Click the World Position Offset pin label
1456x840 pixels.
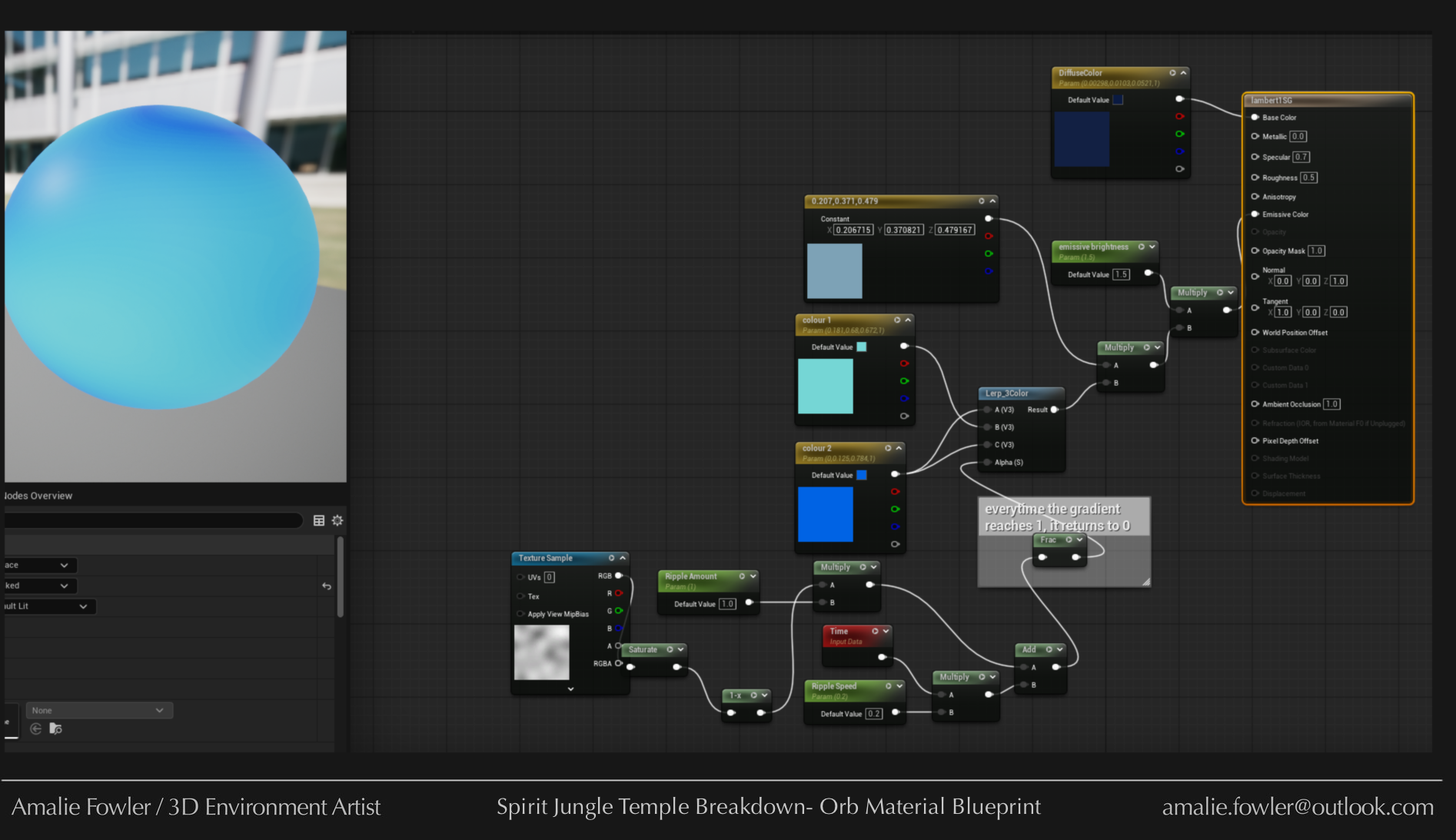tap(1295, 333)
